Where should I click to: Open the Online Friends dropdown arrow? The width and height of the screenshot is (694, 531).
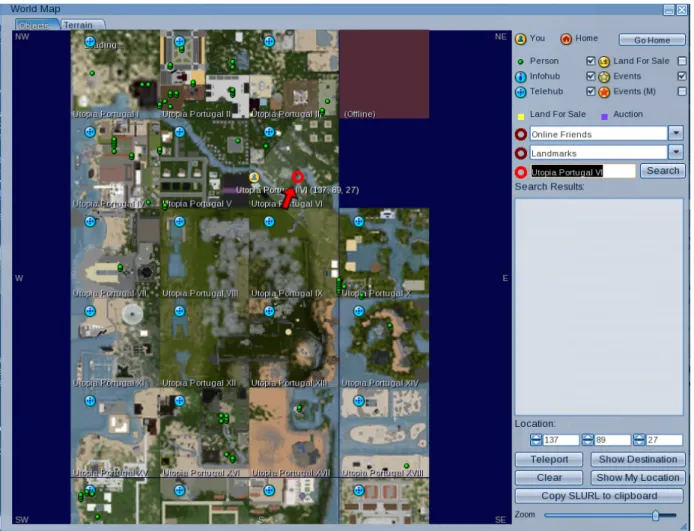676,133
